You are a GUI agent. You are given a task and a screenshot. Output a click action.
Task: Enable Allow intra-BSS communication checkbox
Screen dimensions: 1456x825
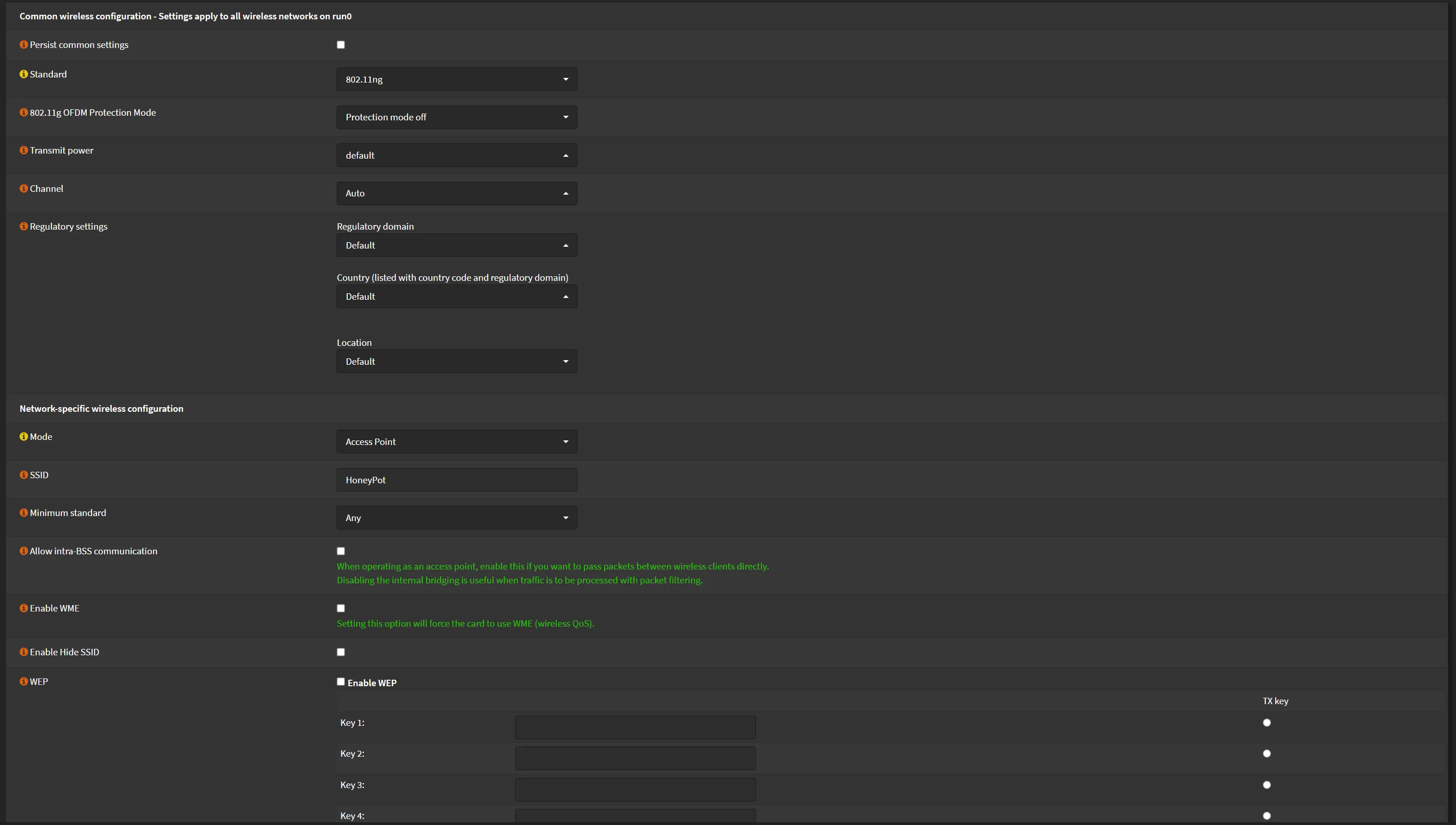point(340,551)
